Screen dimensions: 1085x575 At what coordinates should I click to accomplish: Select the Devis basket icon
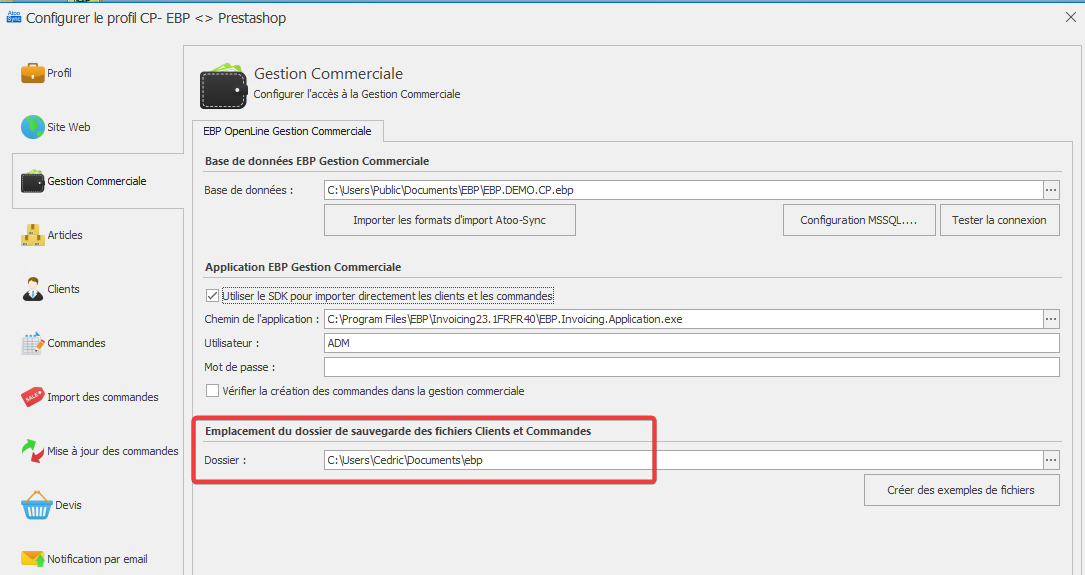coord(36,505)
